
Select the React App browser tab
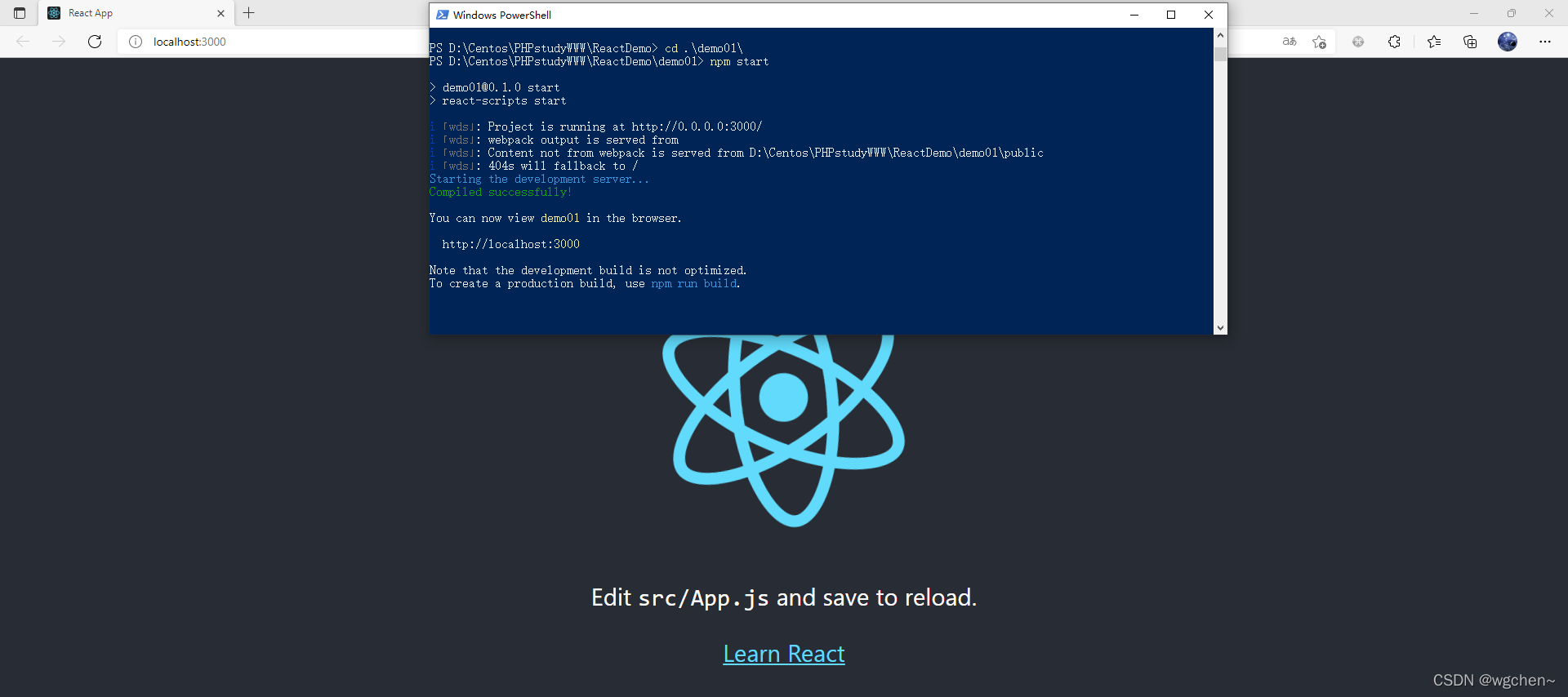click(x=136, y=13)
